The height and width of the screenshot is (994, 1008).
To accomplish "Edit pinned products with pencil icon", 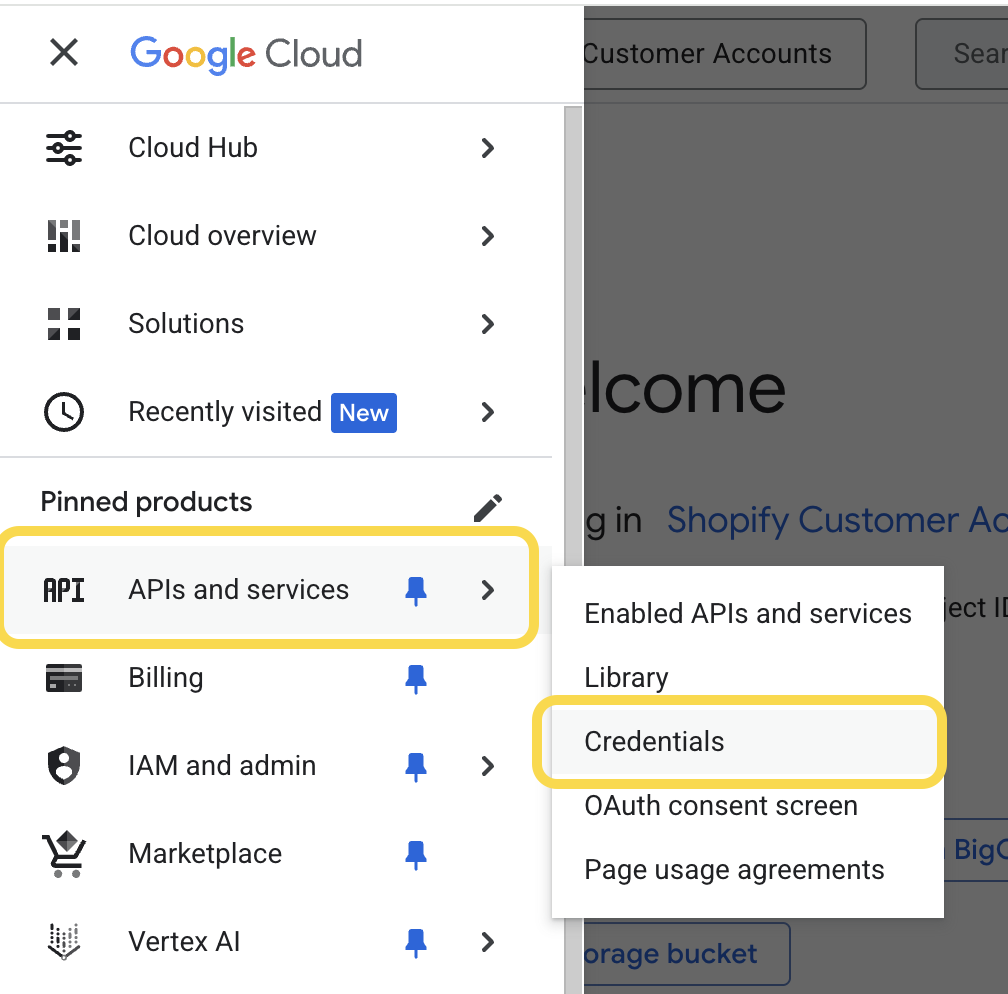I will (488, 508).
